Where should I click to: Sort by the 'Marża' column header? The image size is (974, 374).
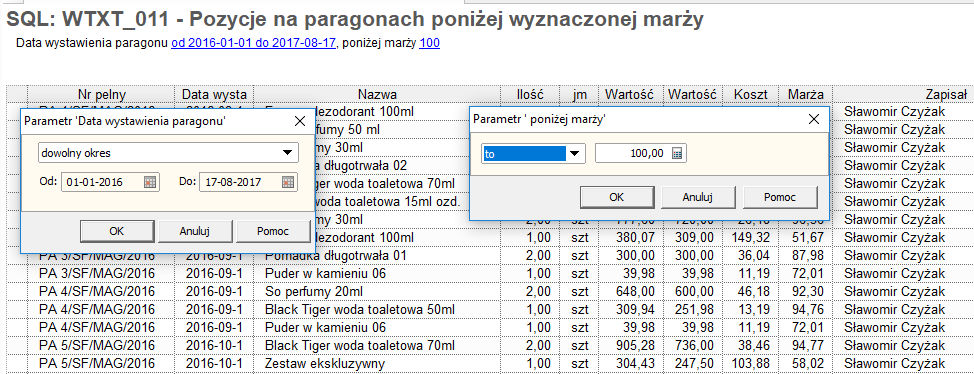coord(806,94)
